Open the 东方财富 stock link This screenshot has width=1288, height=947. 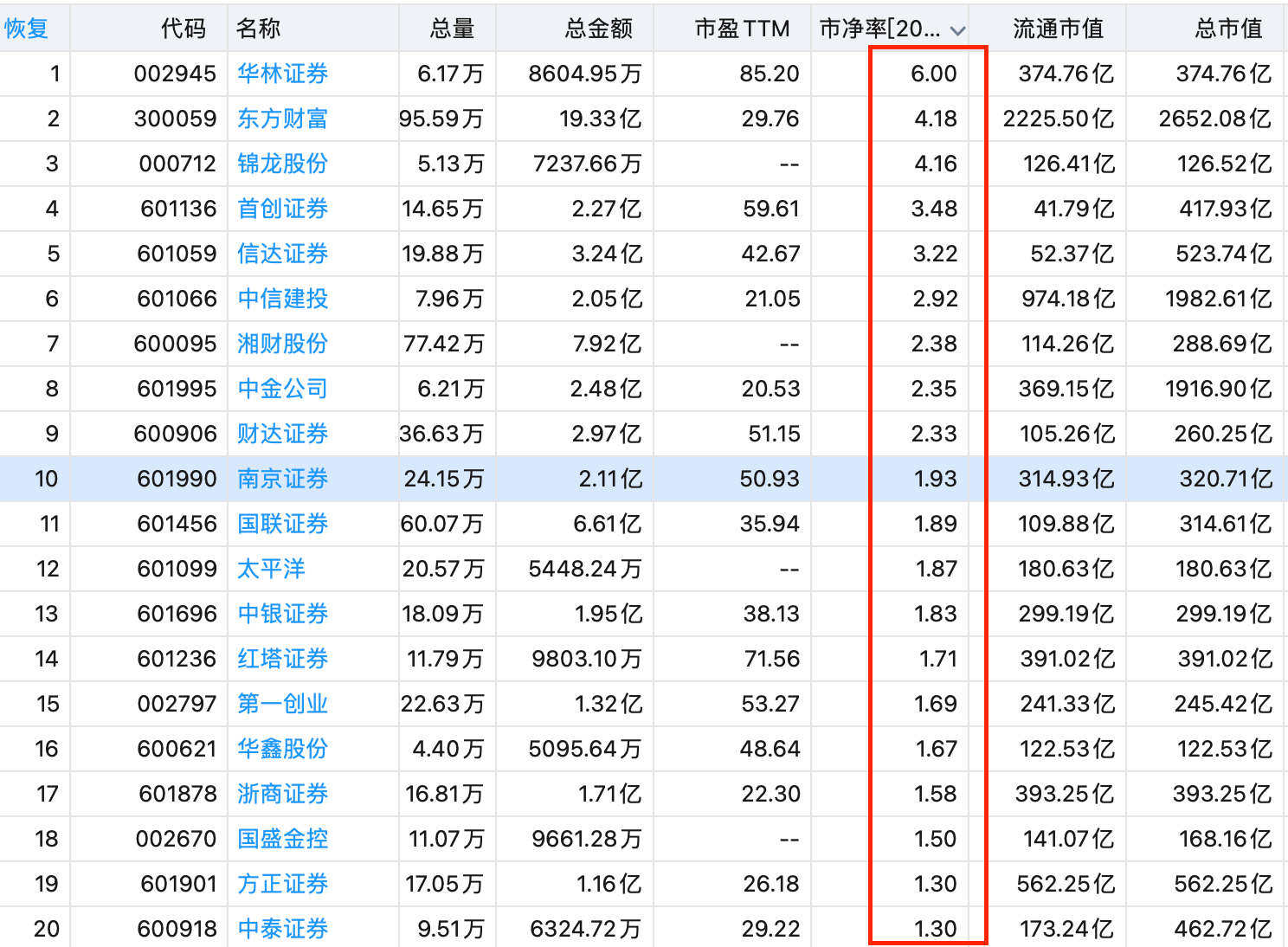[283, 119]
